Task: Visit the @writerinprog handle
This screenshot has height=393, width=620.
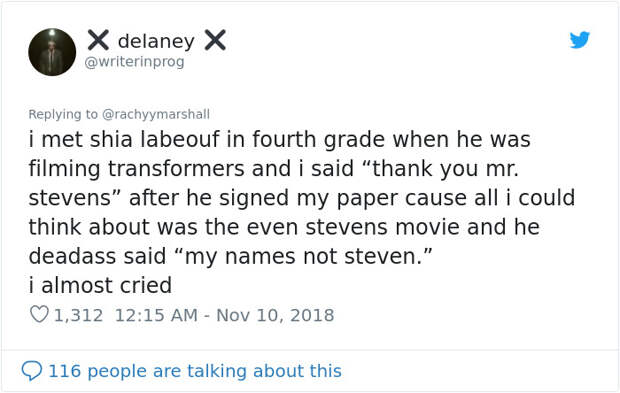Action: (134, 62)
